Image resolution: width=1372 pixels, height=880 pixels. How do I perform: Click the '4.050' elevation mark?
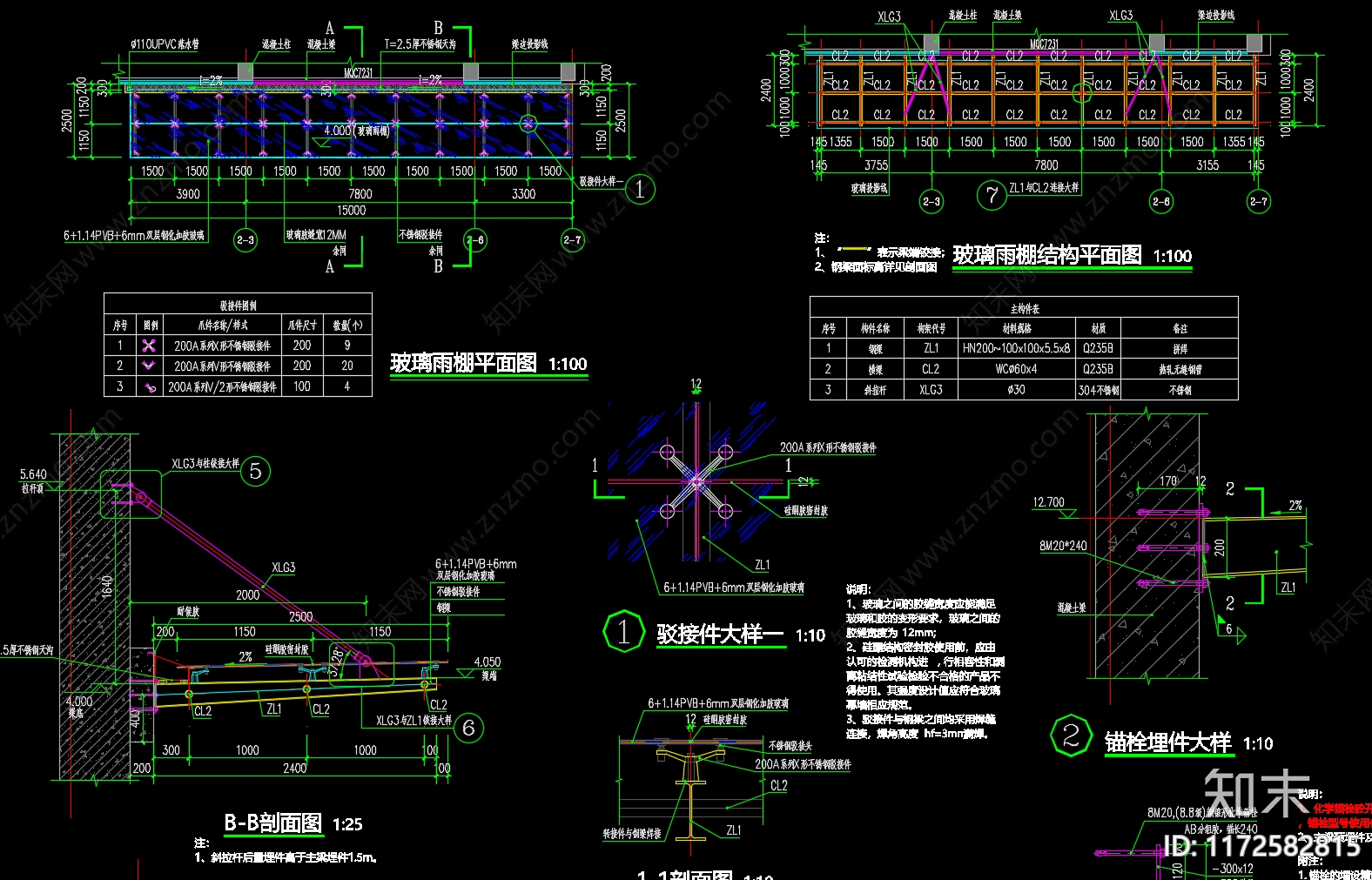click(488, 662)
